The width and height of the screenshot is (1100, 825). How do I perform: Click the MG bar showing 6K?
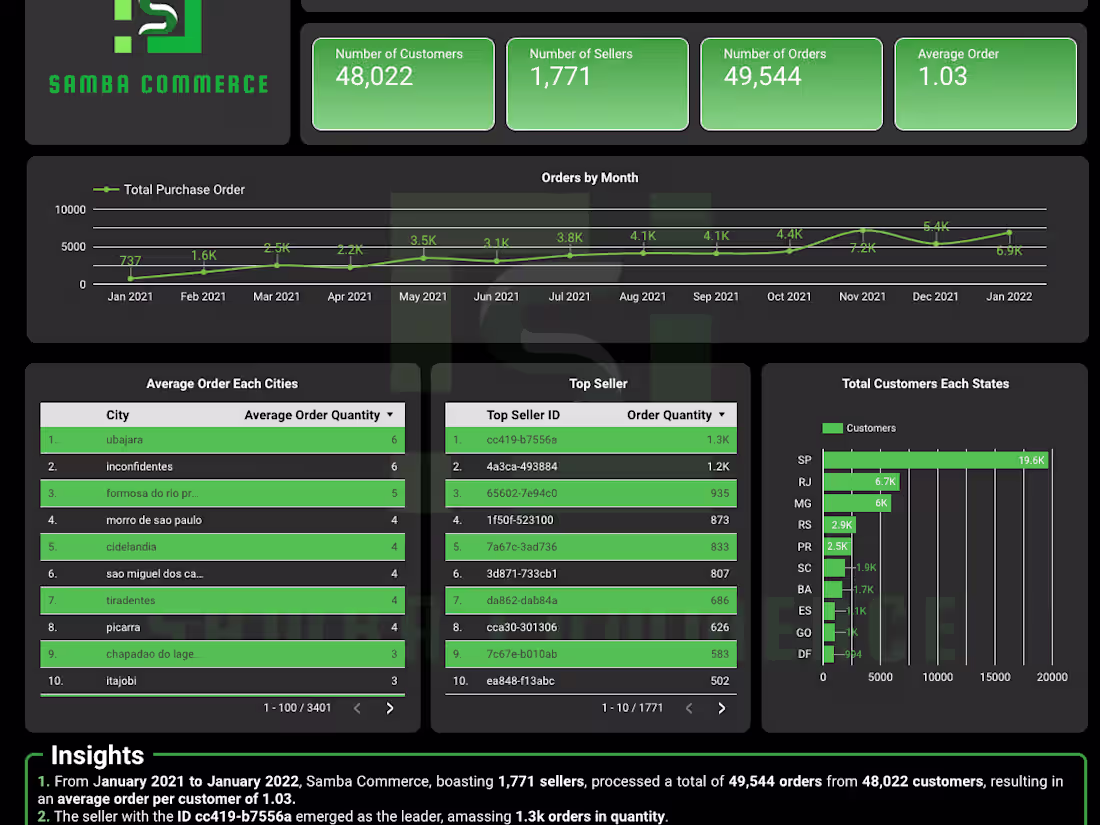[857, 503]
